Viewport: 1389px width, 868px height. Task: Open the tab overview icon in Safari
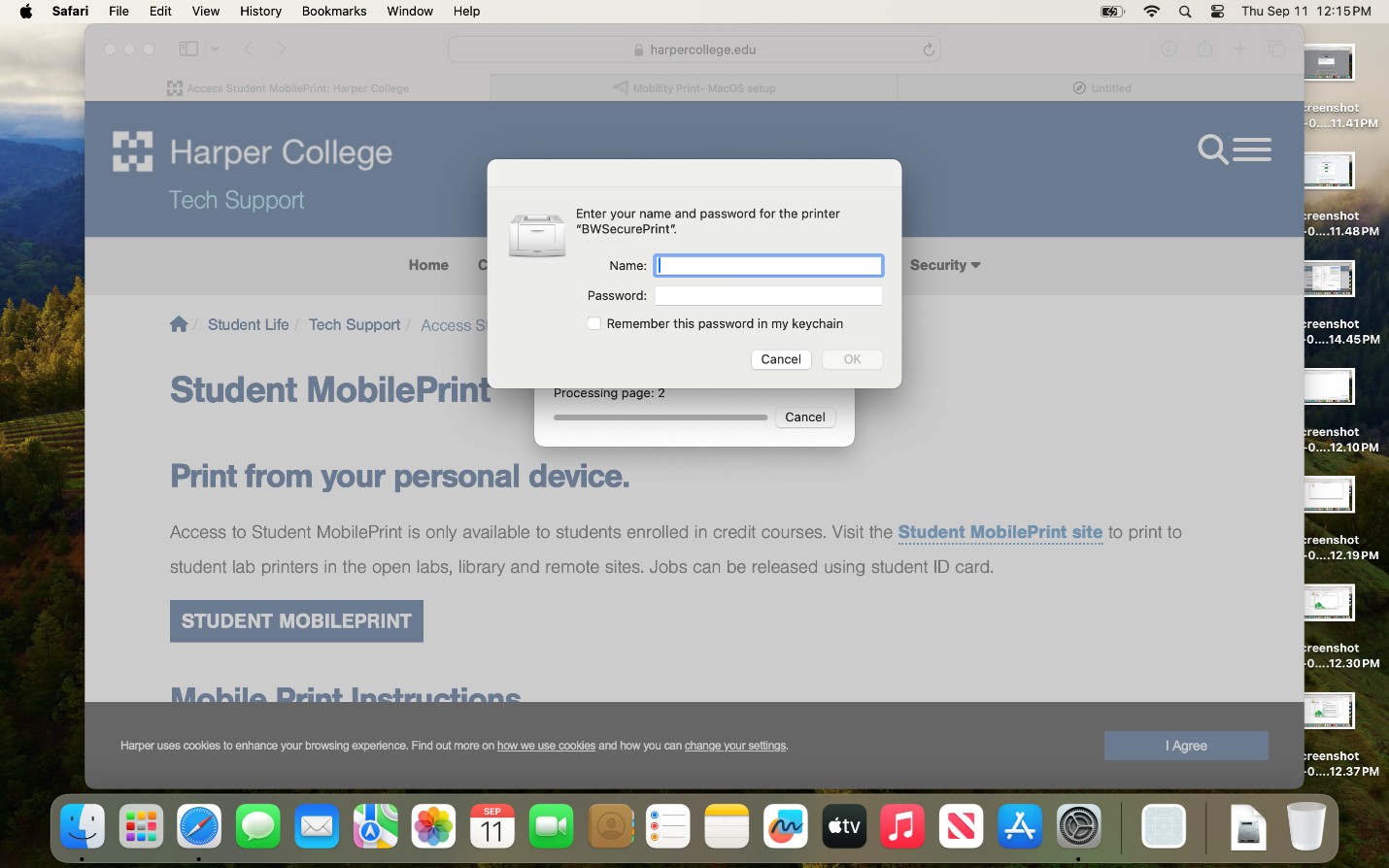[x=1277, y=49]
